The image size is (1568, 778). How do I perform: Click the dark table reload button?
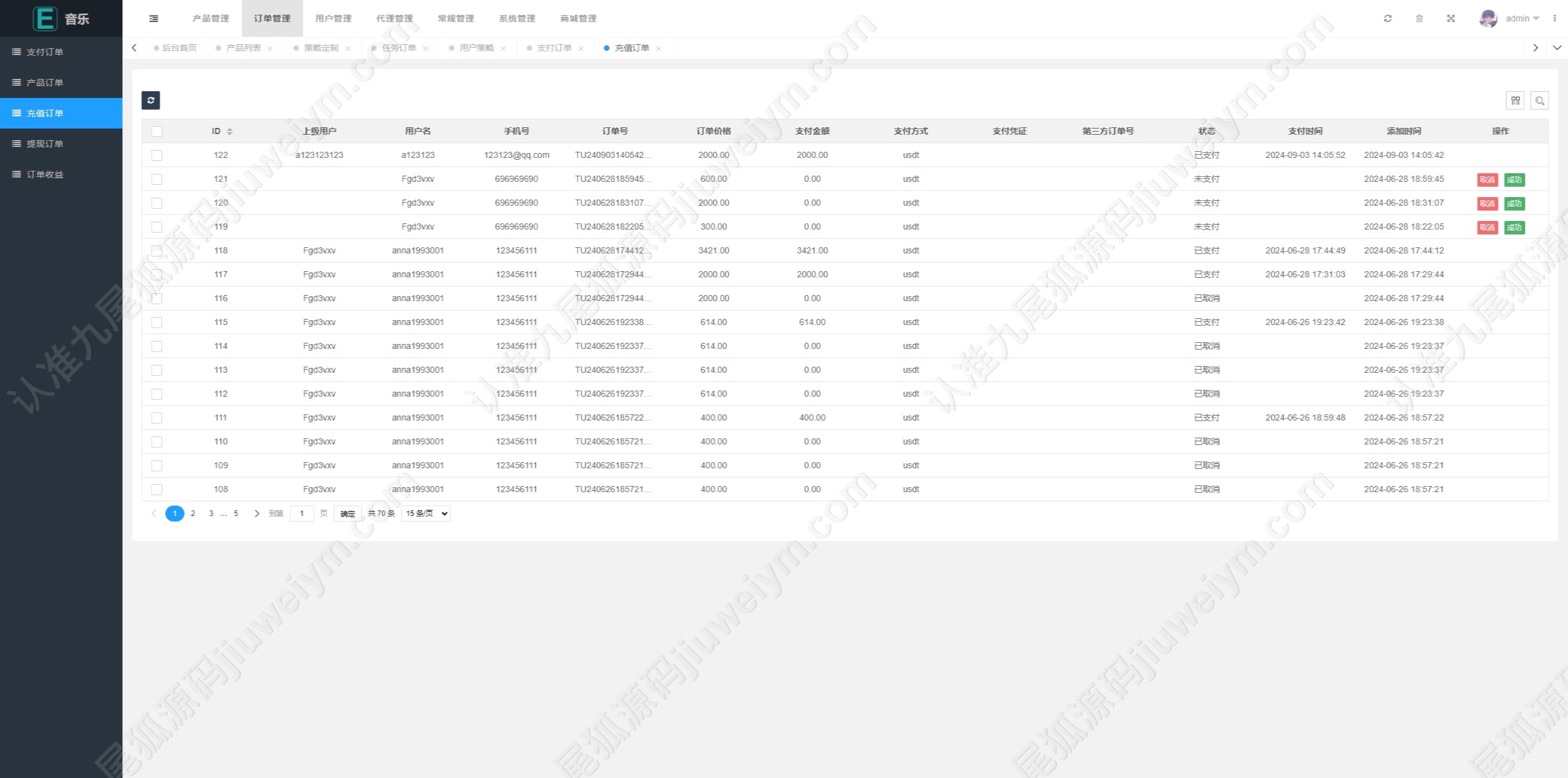pos(151,100)
